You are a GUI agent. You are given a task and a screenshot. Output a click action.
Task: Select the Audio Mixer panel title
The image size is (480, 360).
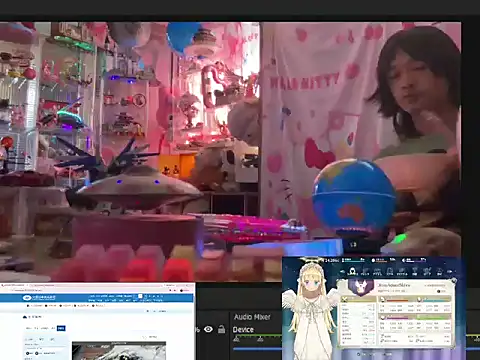[252, 317]
